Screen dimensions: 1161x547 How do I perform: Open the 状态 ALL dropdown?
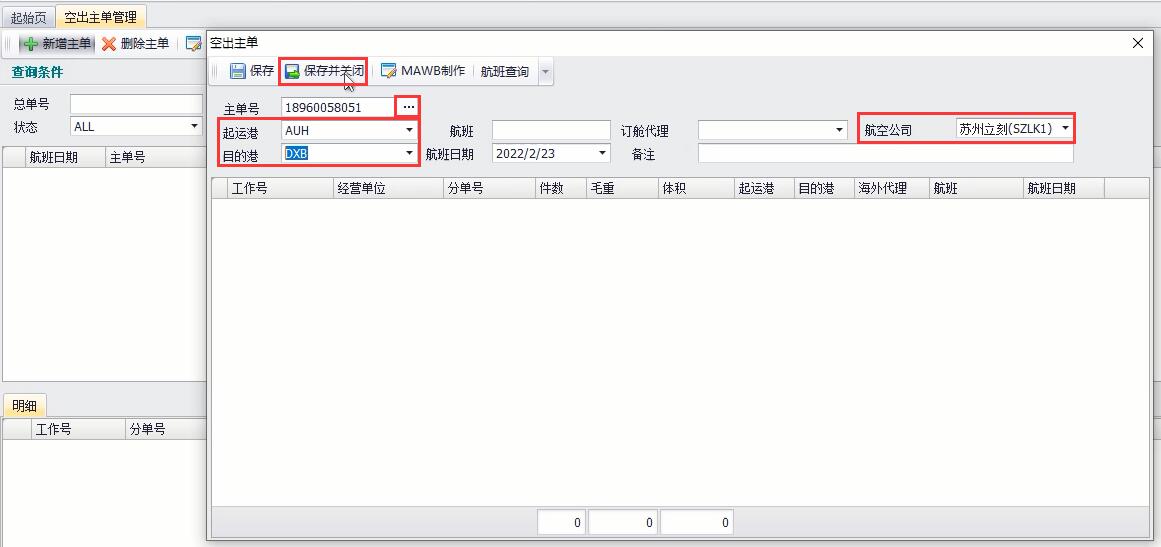195,127
